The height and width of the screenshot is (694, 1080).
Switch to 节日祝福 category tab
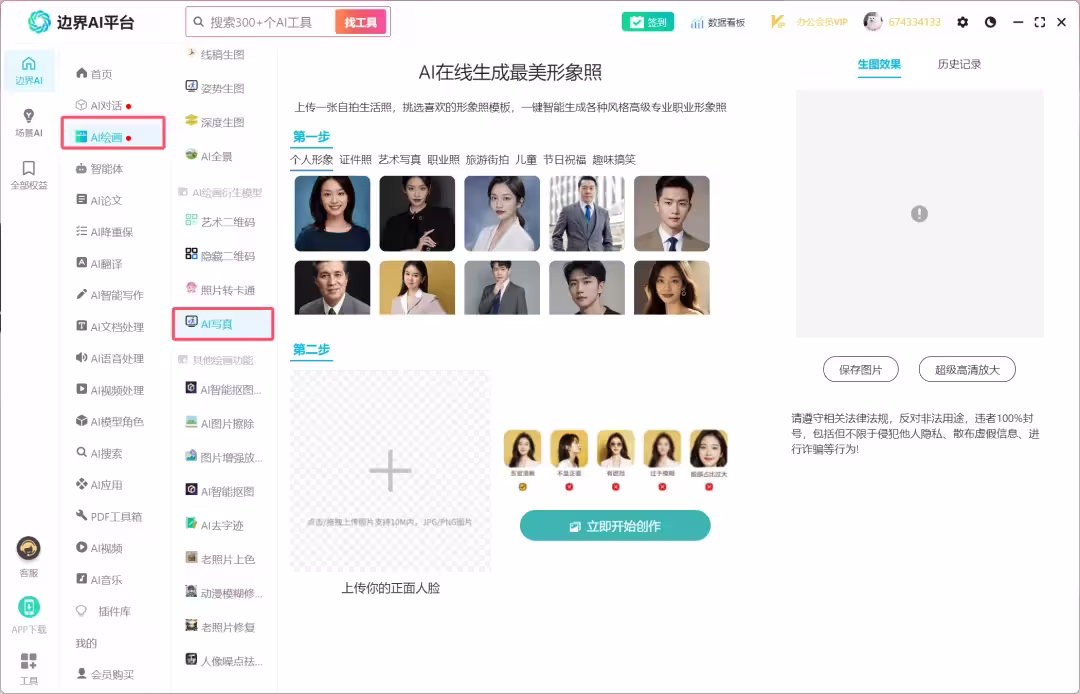pos(565,159)
